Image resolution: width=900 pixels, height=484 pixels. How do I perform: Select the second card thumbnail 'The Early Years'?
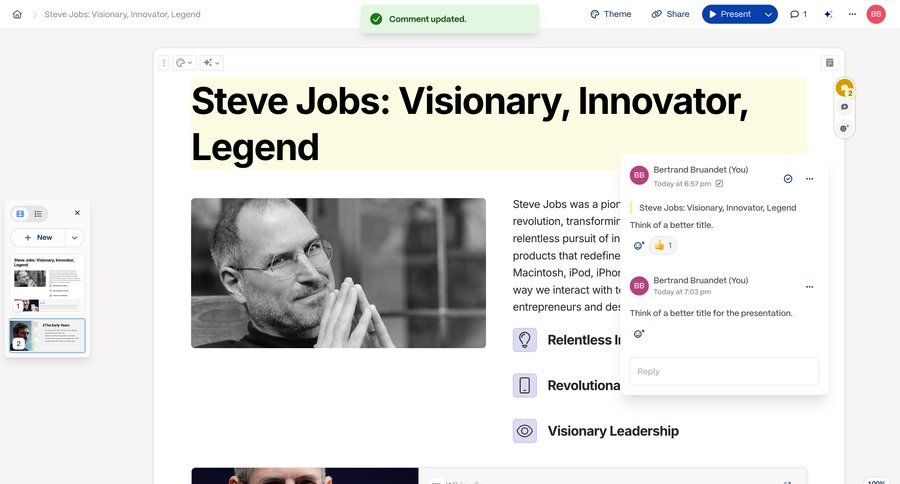[x=47, y=335]
